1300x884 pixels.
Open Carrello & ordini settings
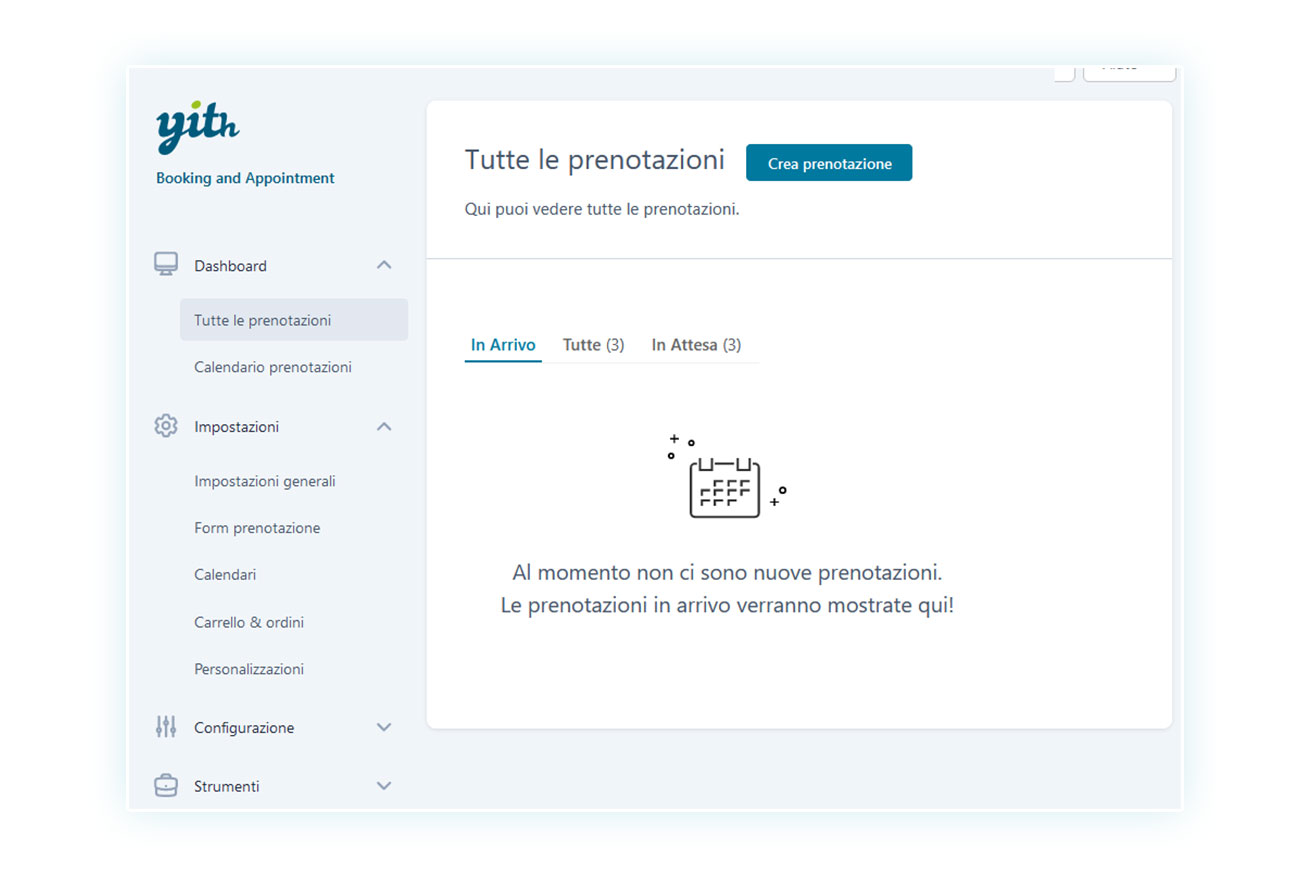[x=249, y=622]
